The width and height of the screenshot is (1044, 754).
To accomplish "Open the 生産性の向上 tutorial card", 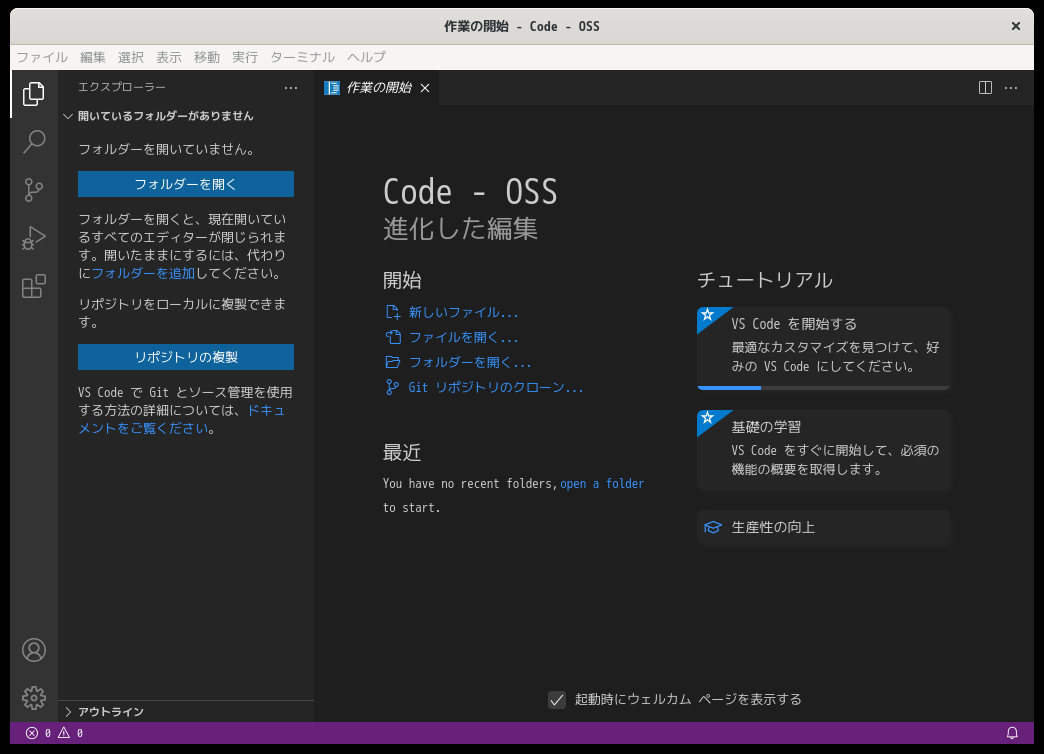I will [824, 528].
